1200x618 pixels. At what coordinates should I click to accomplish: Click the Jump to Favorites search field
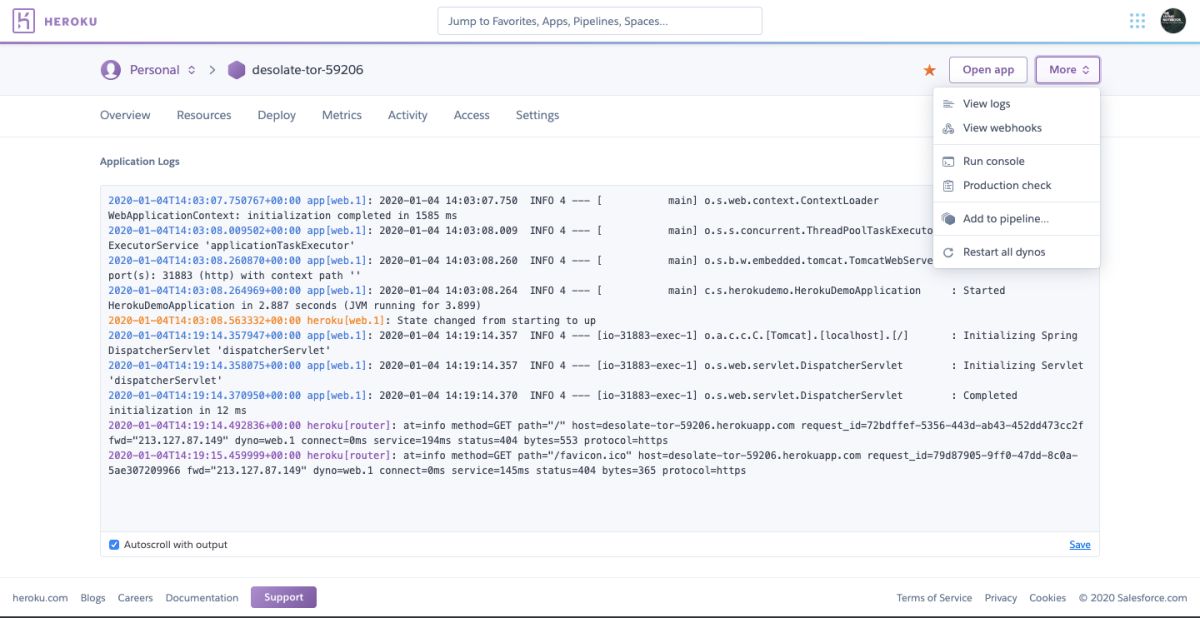600,20
